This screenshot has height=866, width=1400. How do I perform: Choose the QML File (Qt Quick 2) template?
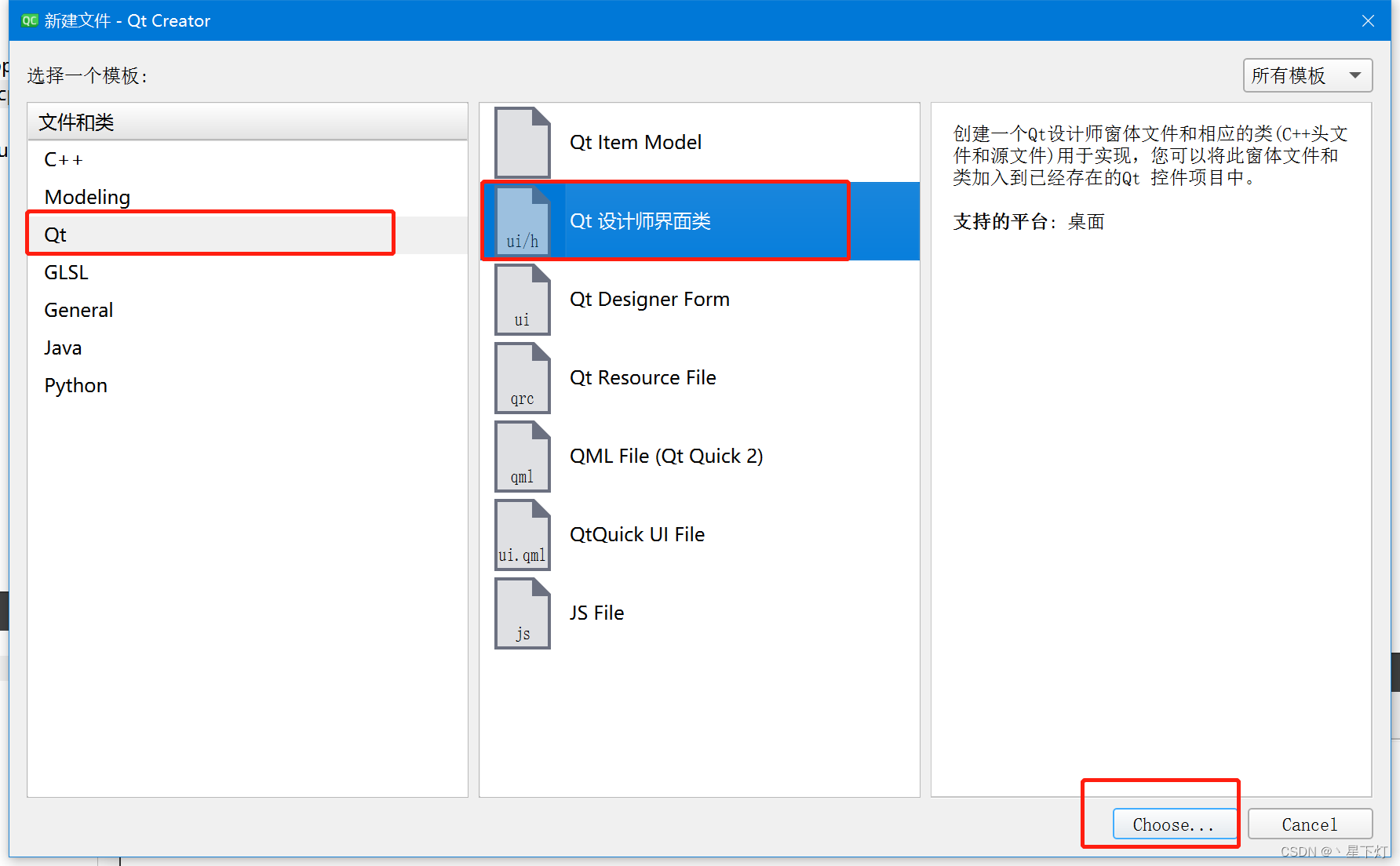click(x=699, y=457)
